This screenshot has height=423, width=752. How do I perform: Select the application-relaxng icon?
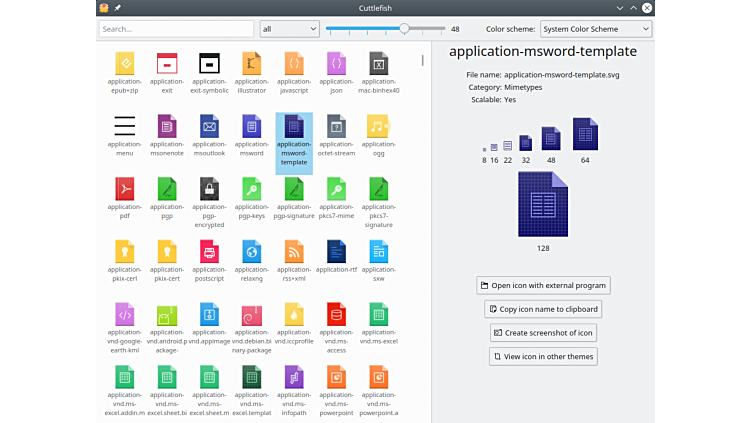(x=251, y=251)
